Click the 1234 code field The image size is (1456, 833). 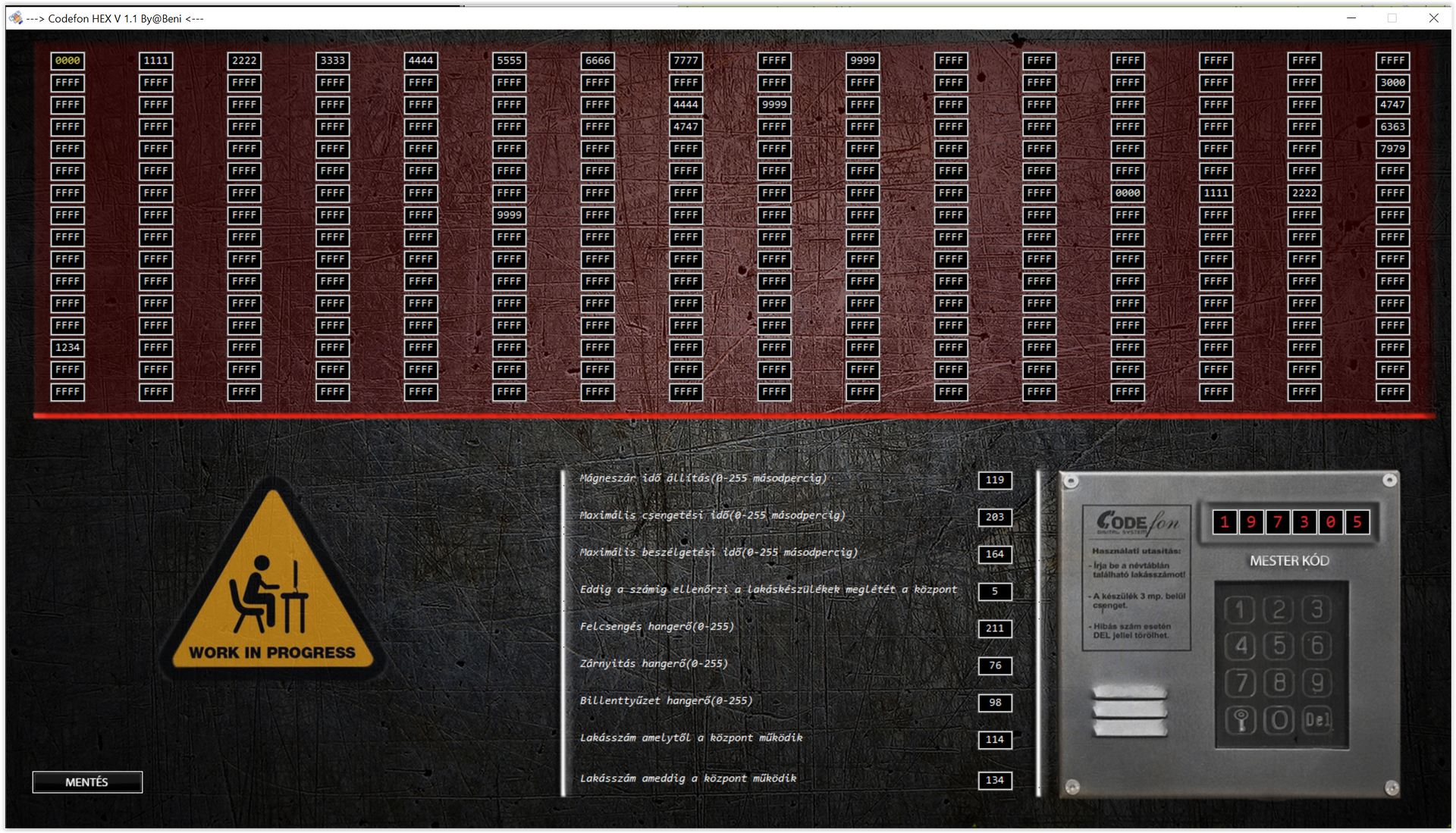tap(67, 348)
